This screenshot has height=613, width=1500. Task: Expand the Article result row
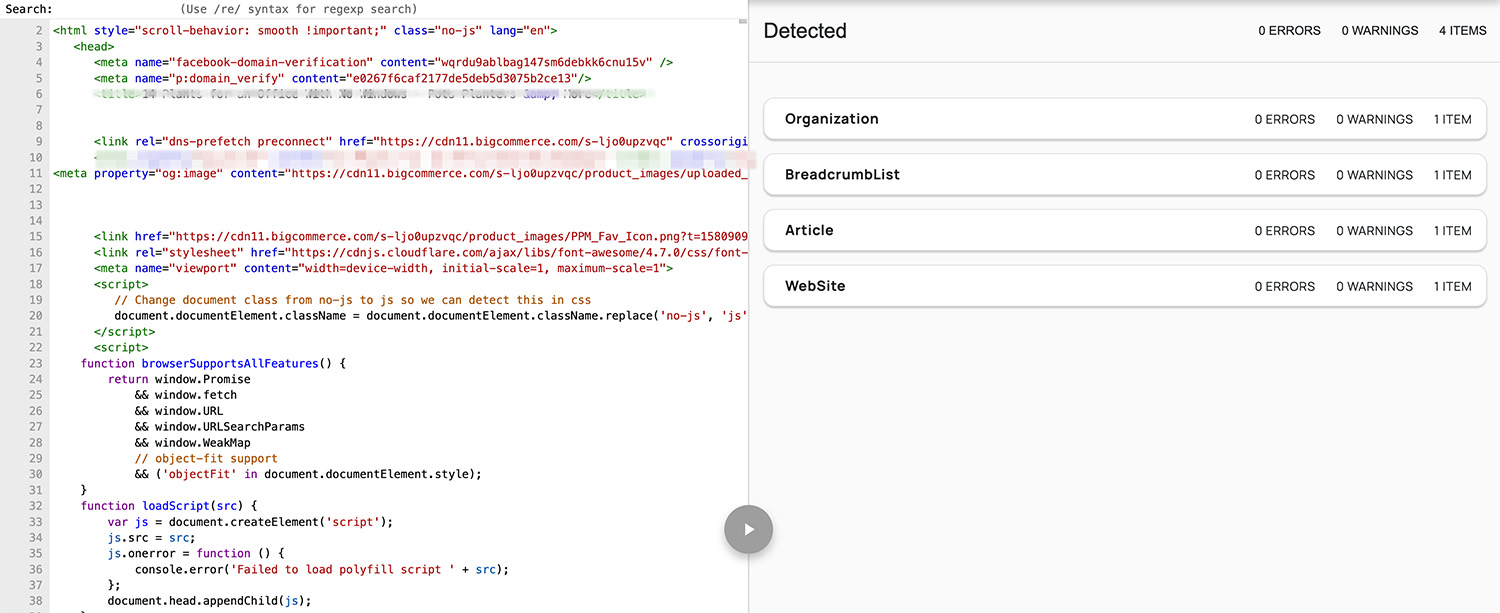(x=1125, y=230)
